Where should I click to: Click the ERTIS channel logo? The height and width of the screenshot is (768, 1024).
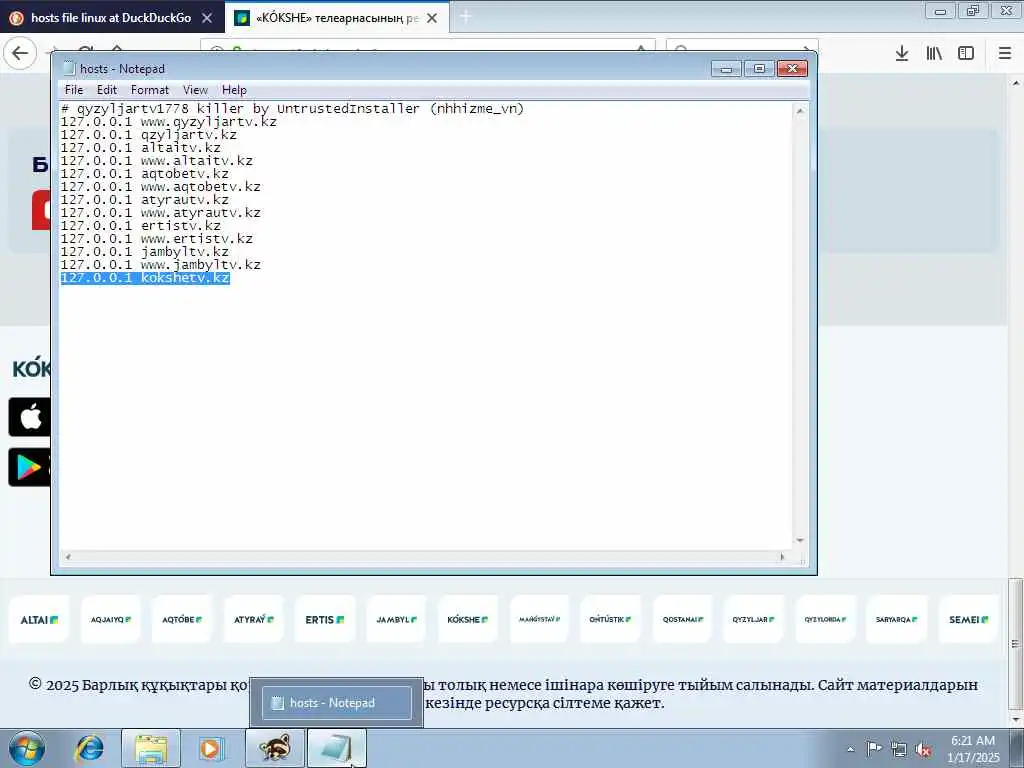click(x=325, y=619)
